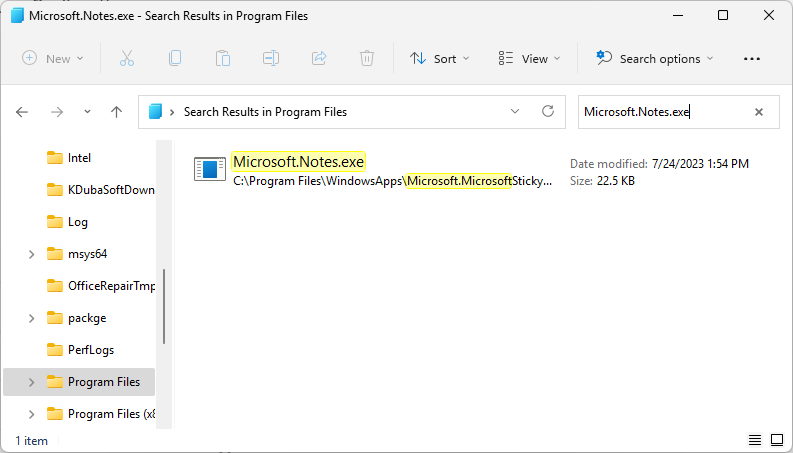Click the Paste clipboard icon
The width and height of the screenshot is (793, 453).
[223, 59]
